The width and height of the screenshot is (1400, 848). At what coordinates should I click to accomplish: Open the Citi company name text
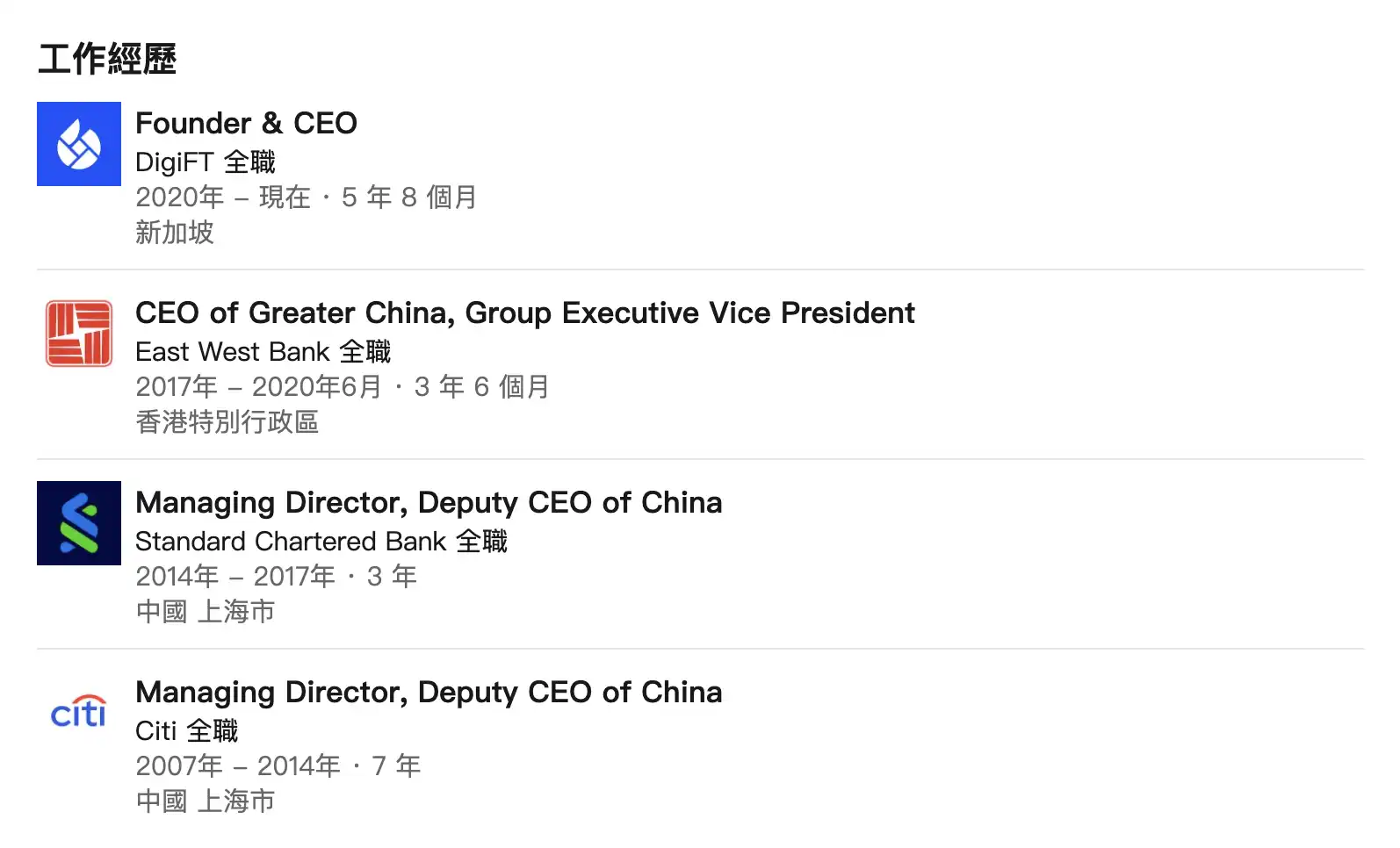pyautogui.click(x=156, y=731)
